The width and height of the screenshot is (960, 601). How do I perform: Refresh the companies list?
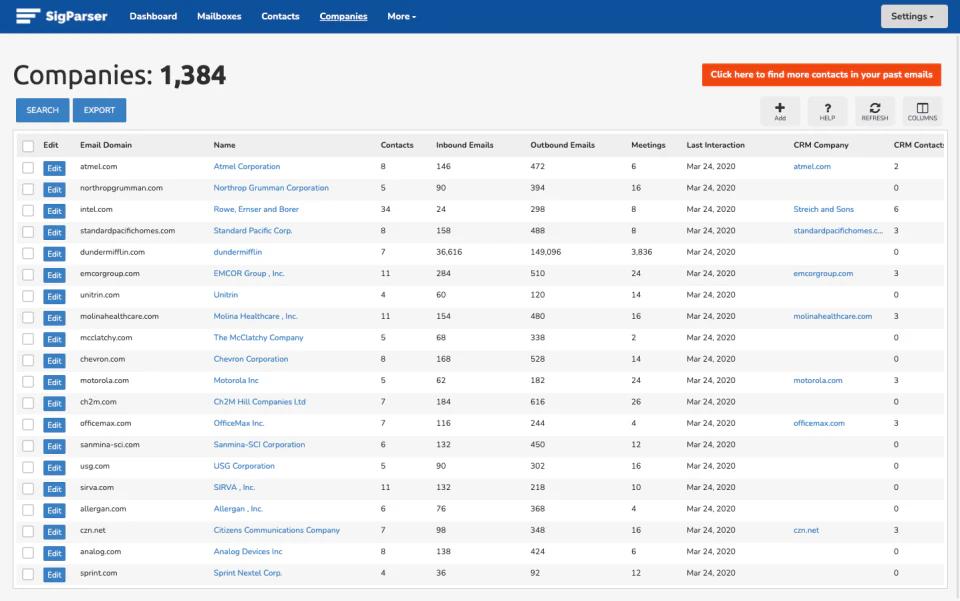pos(874,110)
